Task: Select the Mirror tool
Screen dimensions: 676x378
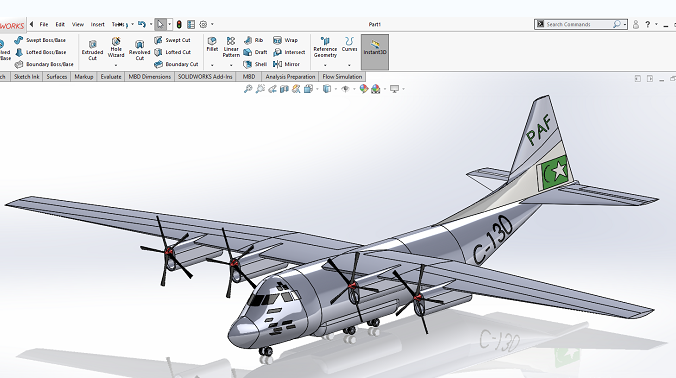Action: pyautogui.click(x=286, y=64)
